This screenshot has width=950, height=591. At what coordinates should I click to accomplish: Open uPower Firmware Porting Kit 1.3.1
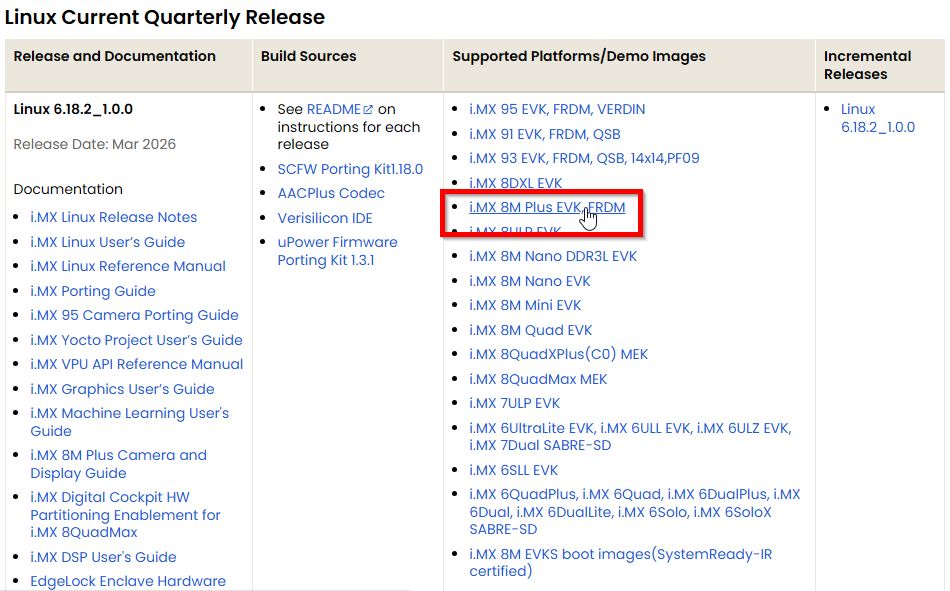pyautogui.click(x=337, y=251)
